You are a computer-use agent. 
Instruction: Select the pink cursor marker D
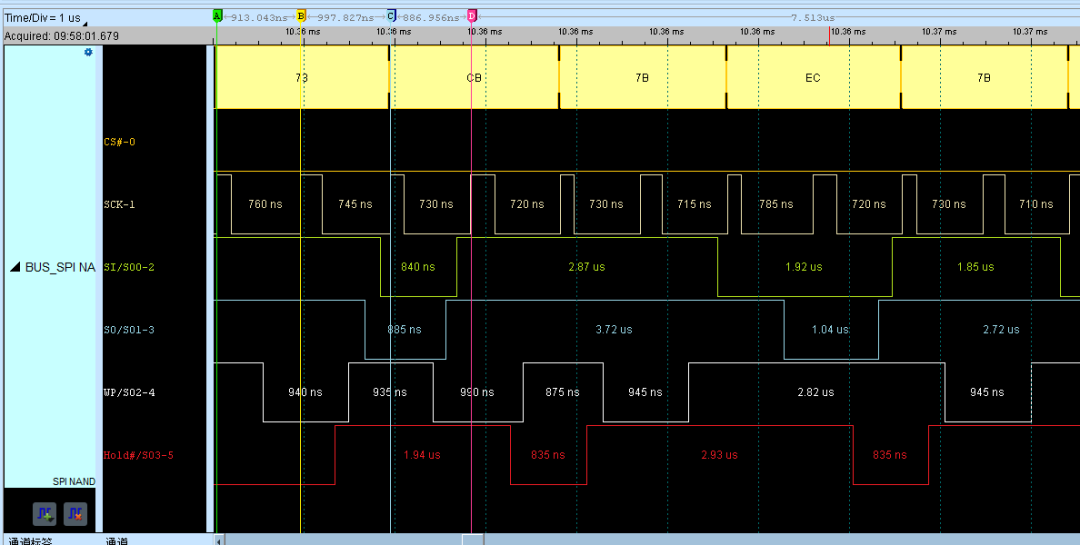pos(472,15)
